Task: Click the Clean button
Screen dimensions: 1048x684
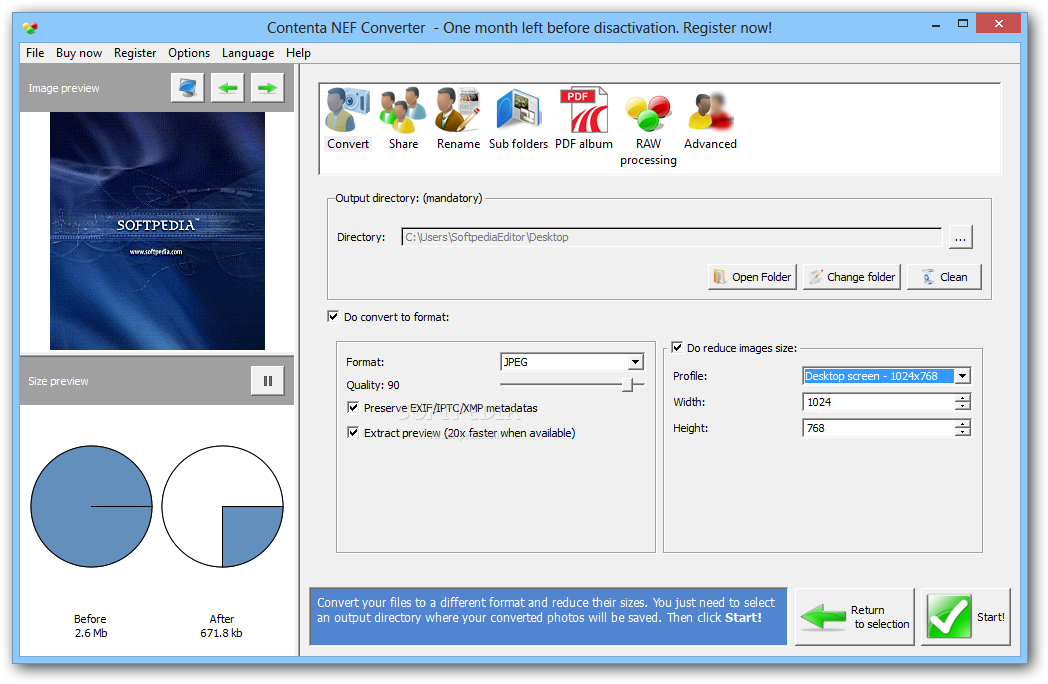Action: tap(944, 277)
